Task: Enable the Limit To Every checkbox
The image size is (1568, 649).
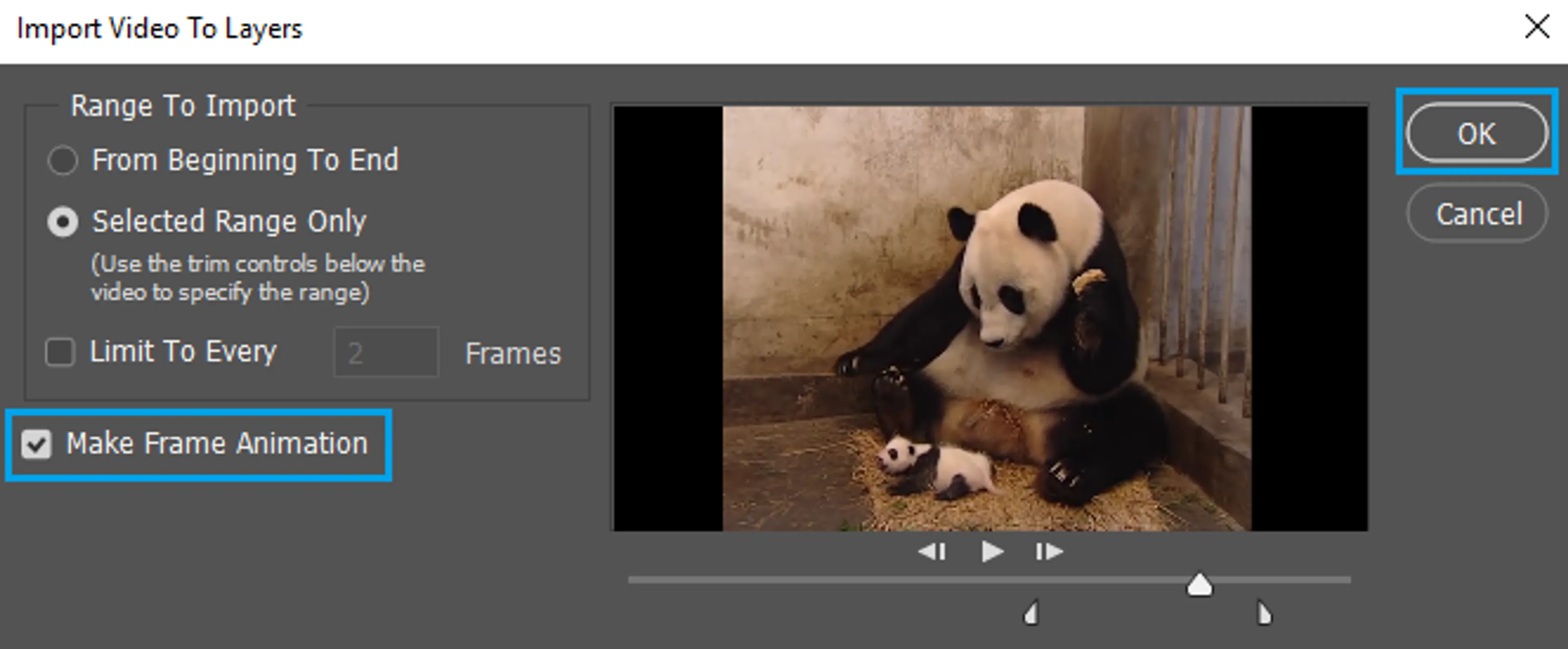Action: 60,352
